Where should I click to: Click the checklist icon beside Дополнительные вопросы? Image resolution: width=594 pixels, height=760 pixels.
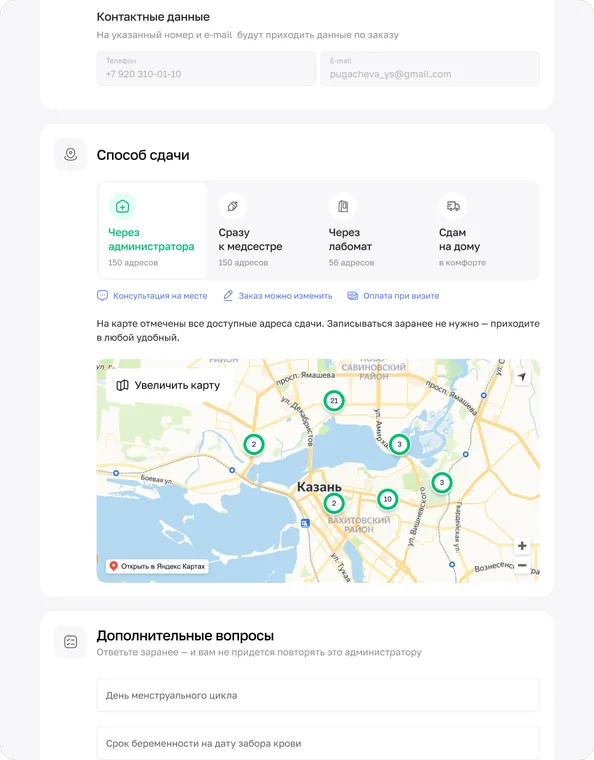tap(71, 642)
